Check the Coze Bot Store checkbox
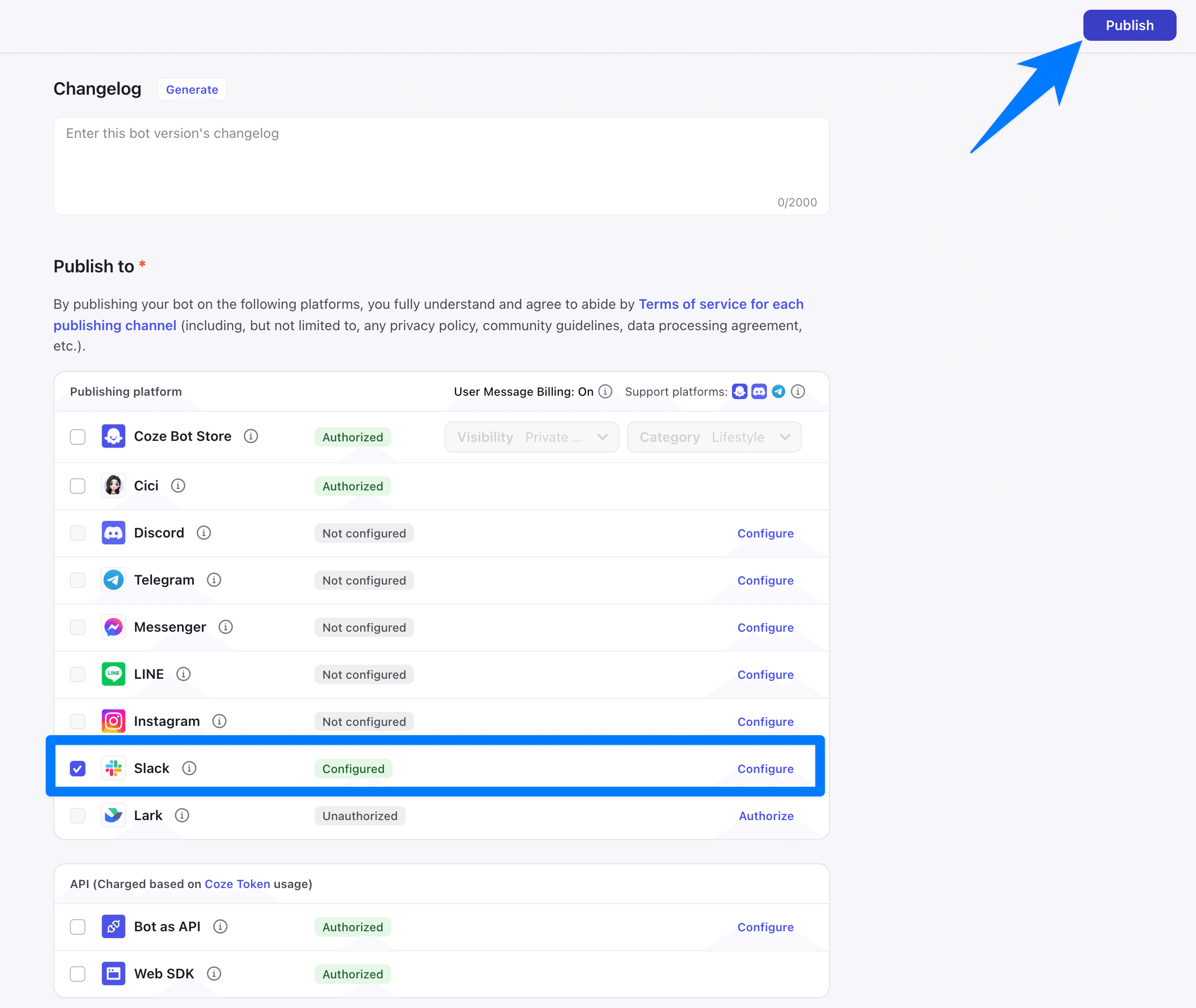 click(x=78, y=437)
